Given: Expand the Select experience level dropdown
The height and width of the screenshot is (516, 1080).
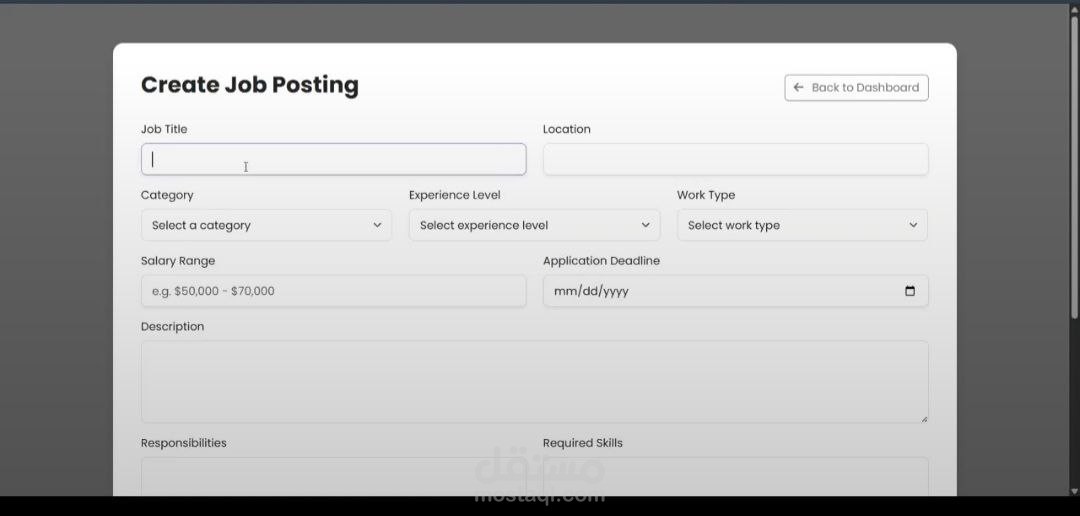Looking at the screenshot, I should [x=534, y=225].
